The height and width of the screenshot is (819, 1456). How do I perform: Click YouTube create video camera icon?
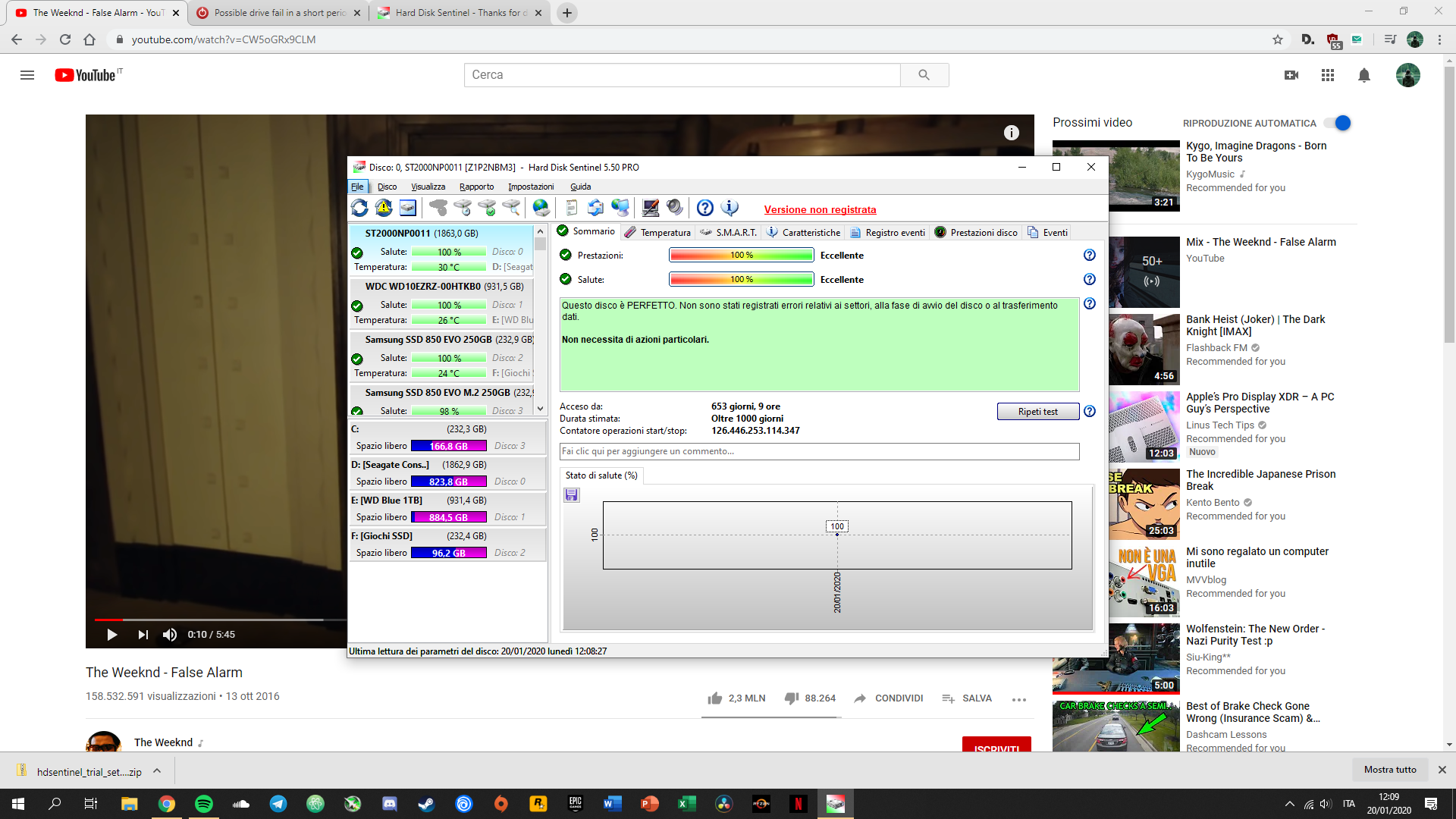(x=1291, y=75)
